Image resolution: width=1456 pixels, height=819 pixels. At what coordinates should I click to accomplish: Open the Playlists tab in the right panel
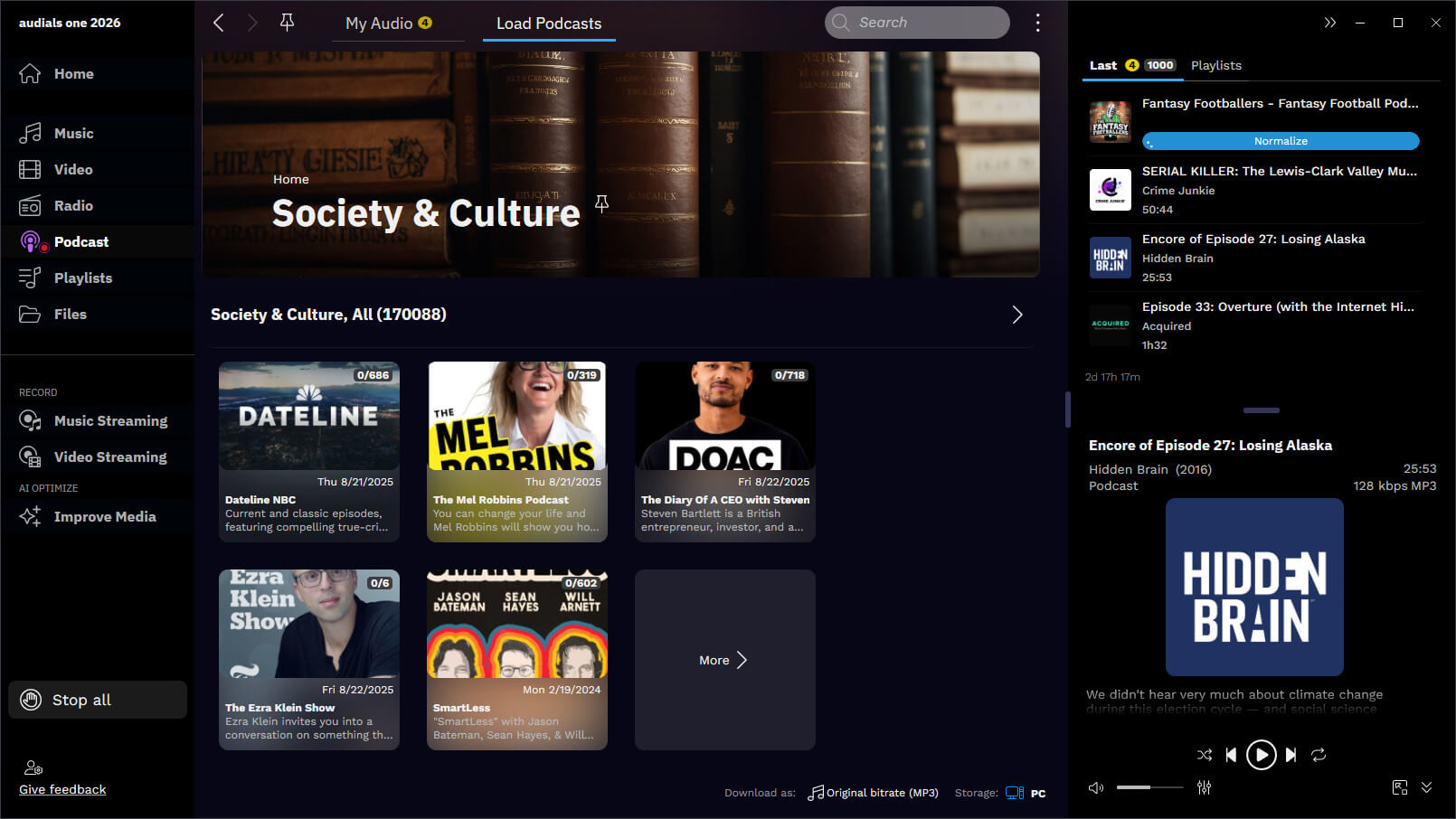click(1215, 65)
